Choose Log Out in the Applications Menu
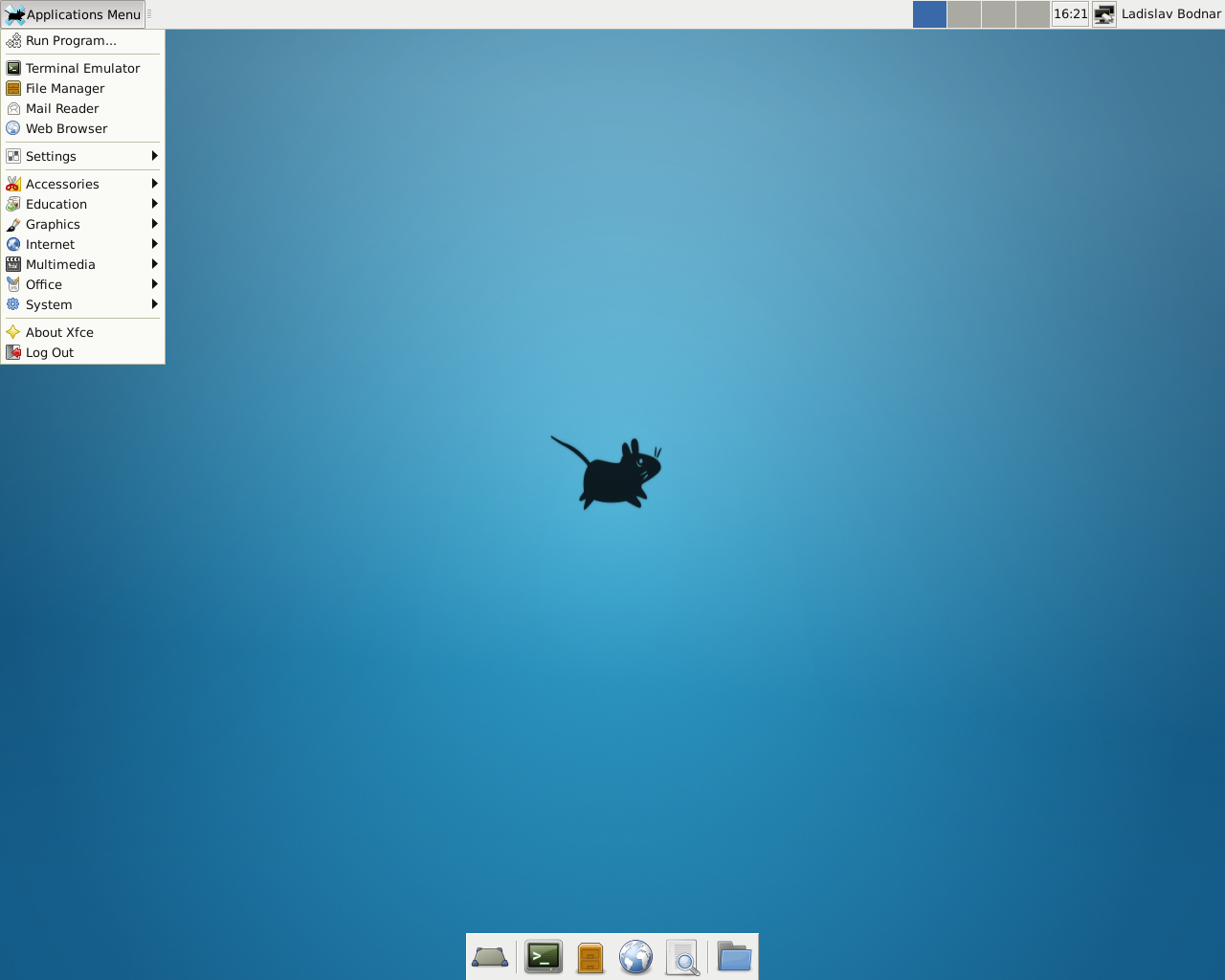This screenshot has width=1225, height=980. tap(83, 352)
